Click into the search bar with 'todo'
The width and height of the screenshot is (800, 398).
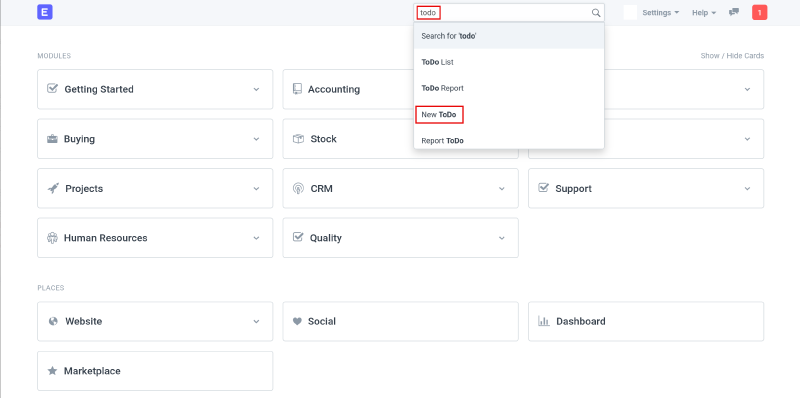pos(509,13)
